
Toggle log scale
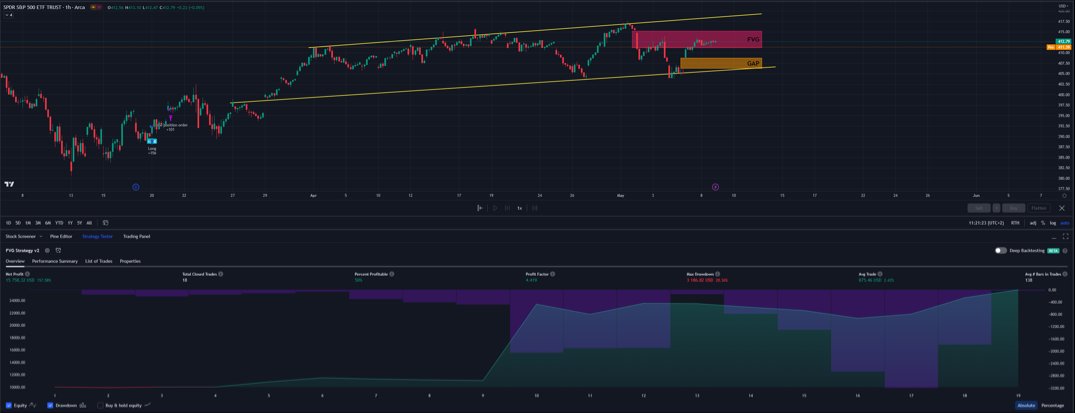[x=1053, y=223]
